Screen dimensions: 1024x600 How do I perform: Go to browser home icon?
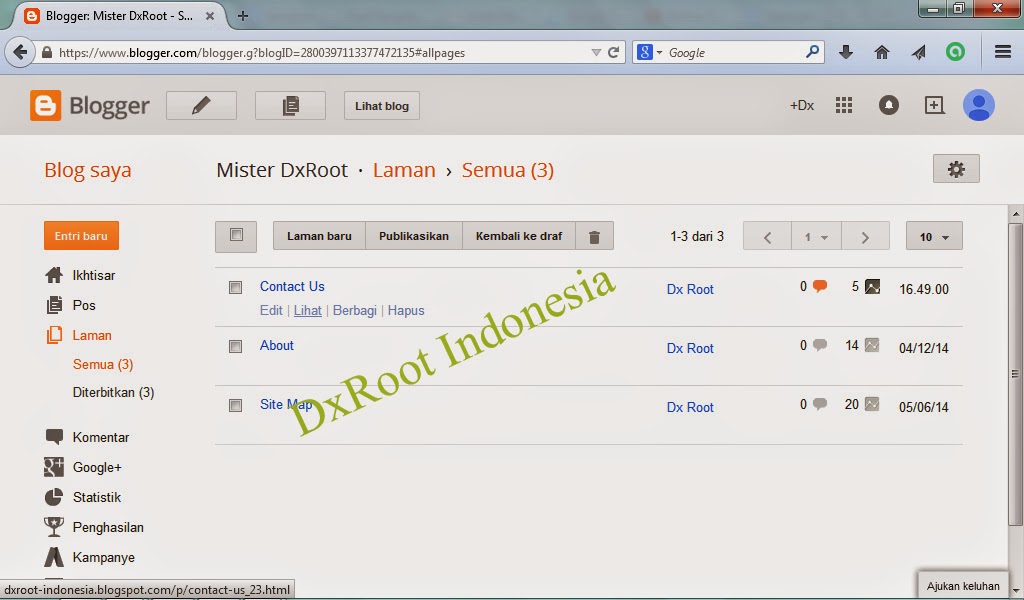coord(882,52)
